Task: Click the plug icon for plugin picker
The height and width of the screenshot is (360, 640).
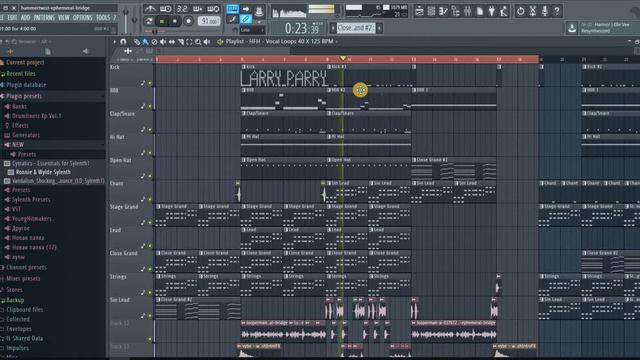Action: pyautogui.click(x=492, y=11)
